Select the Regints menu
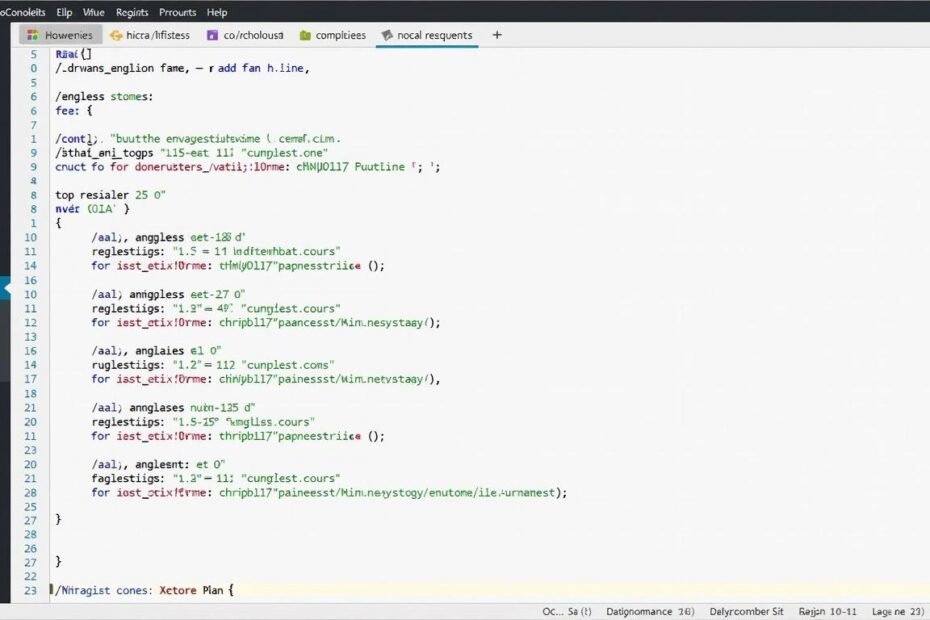 (132, 12)
